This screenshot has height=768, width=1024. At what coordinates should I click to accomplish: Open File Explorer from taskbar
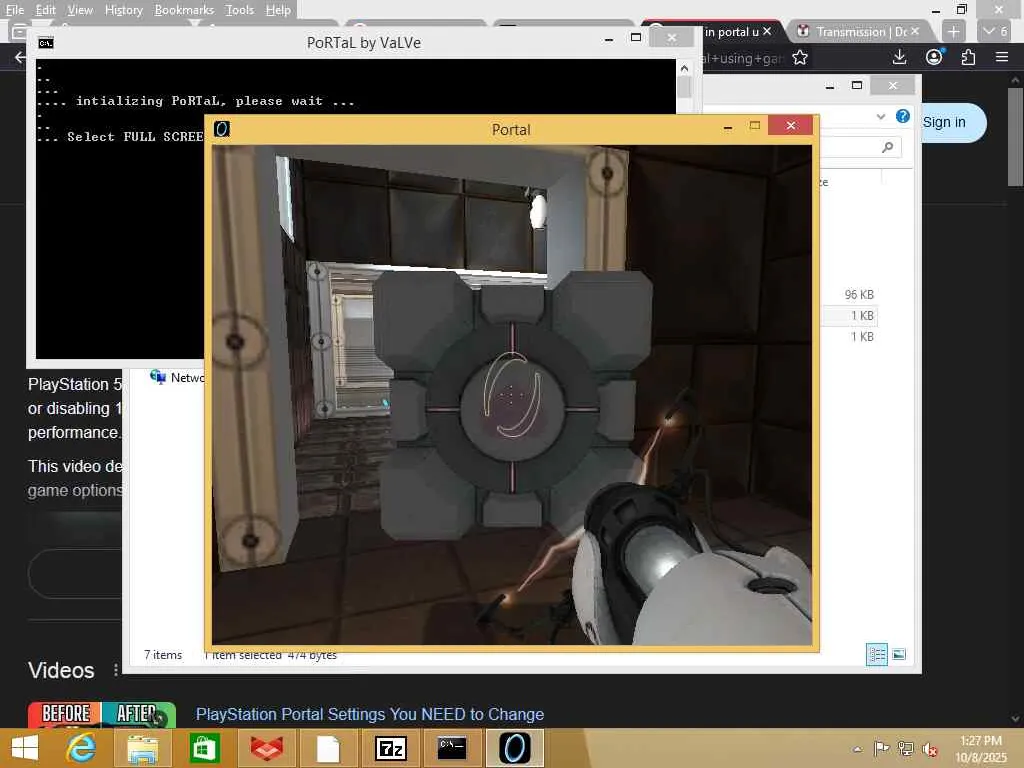click(x=142, y=748)
